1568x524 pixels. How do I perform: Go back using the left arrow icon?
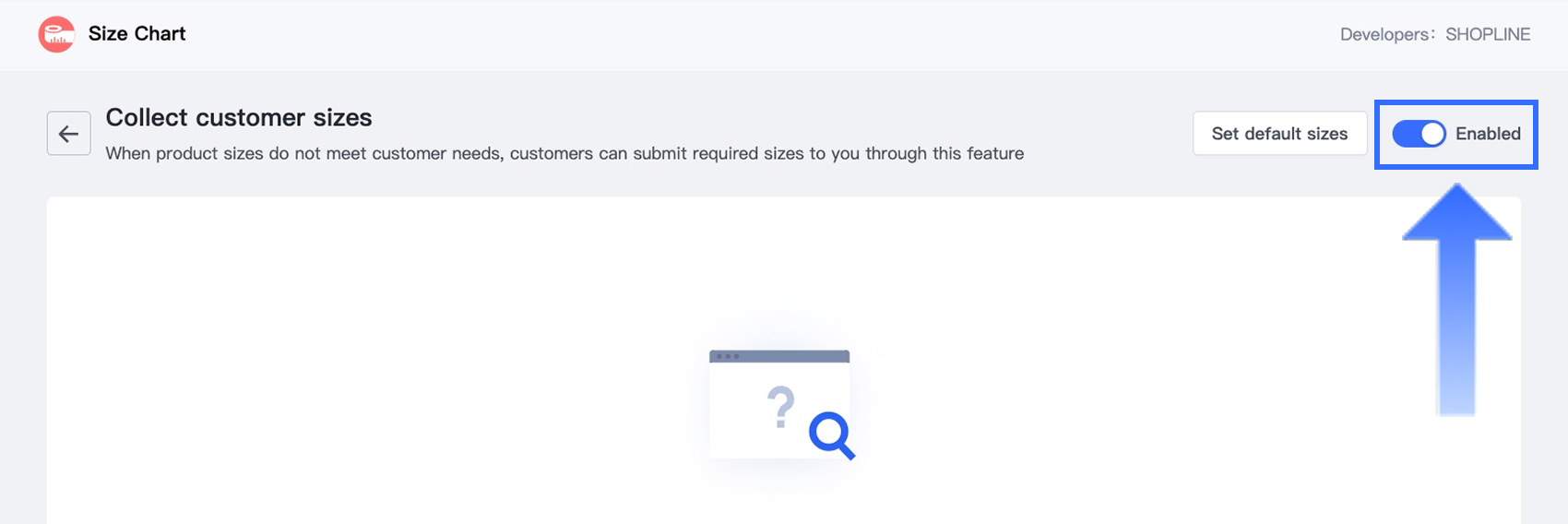coord(68,134)
